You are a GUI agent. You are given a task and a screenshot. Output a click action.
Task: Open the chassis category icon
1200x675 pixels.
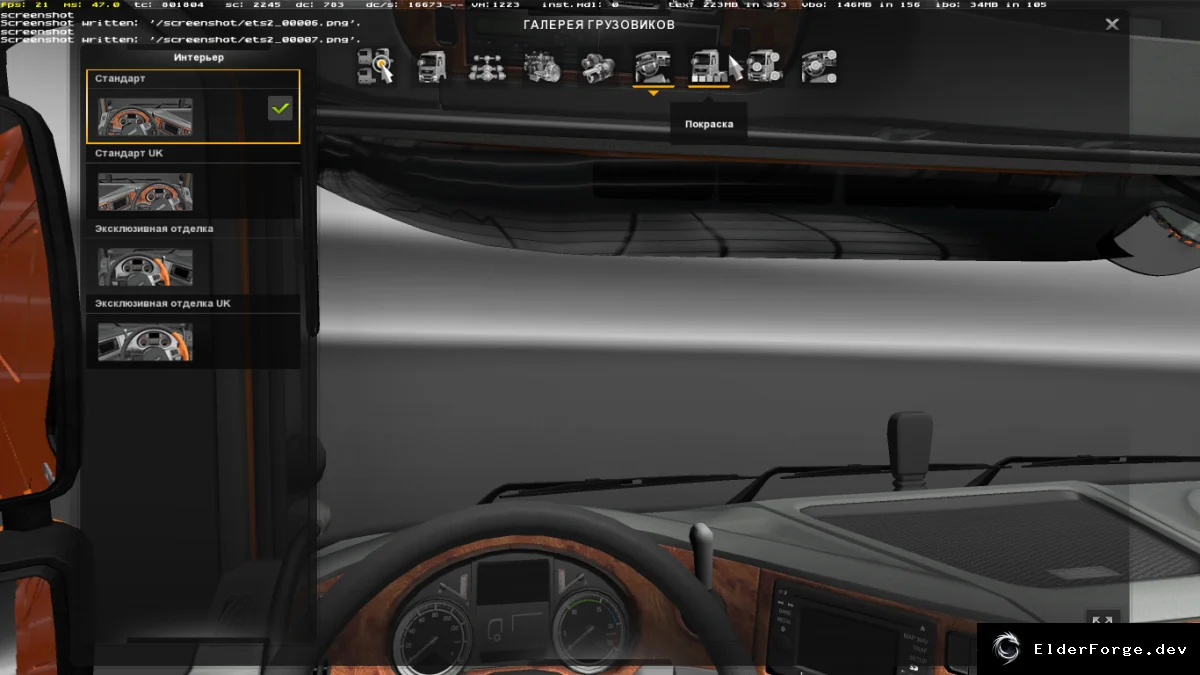click(x=487, y=67)
